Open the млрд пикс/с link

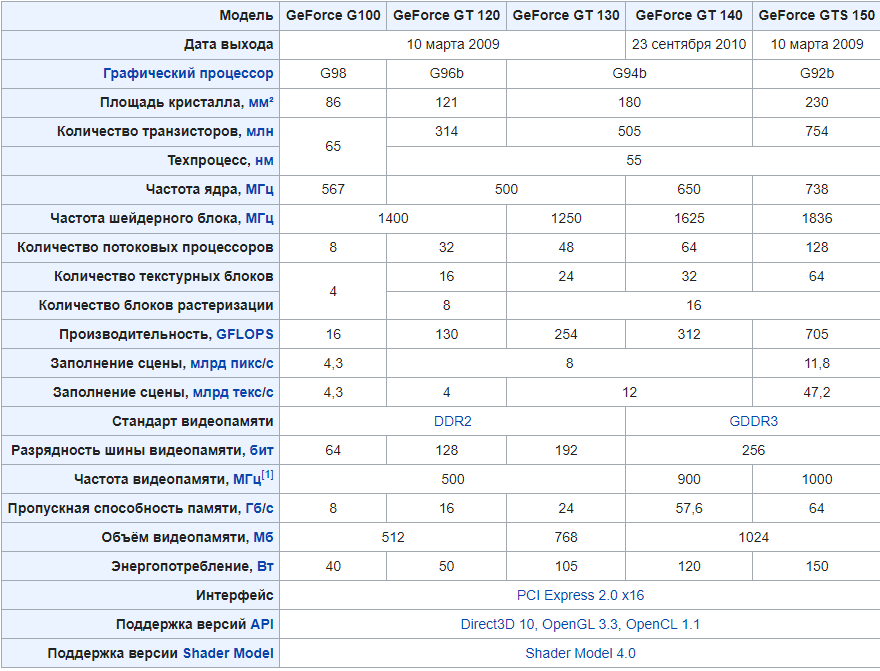coord(232,364)
